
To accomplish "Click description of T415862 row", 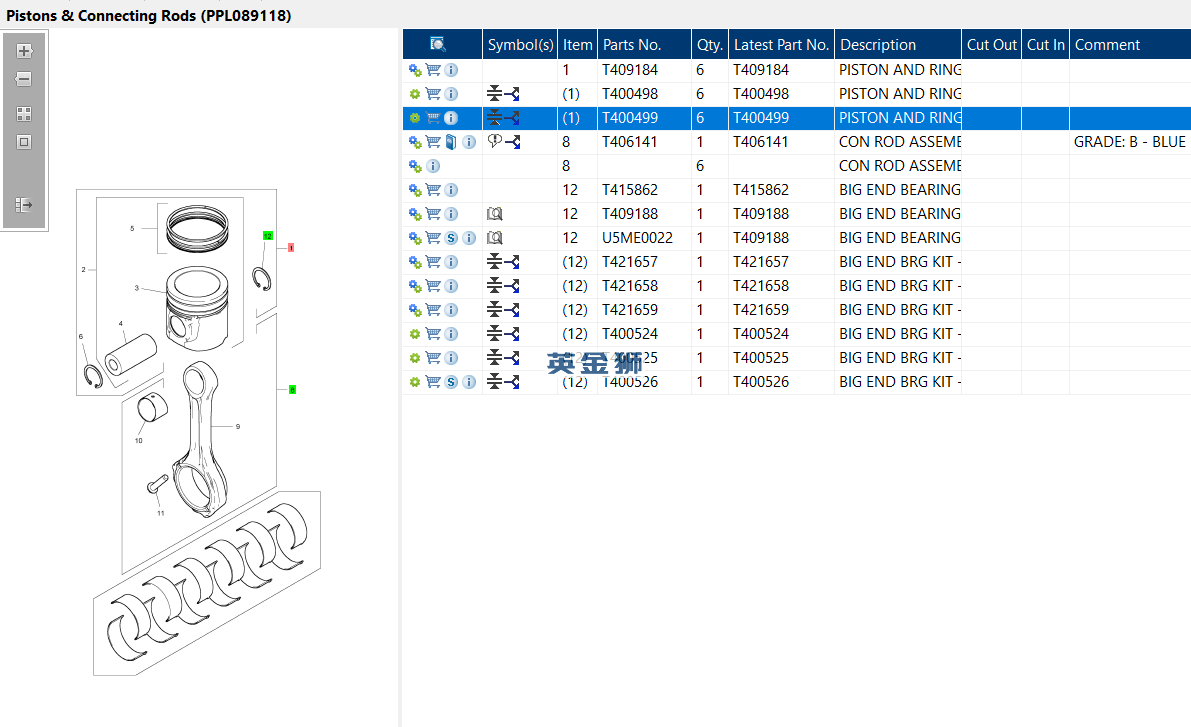I will (x=899, y=190).
